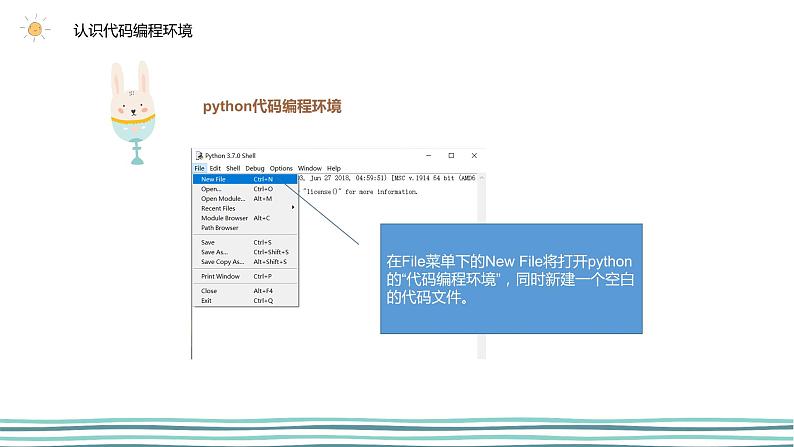Select the Open... menu entry
Image resolution: width=794 pixels, height=447 pixels.
point(245,189)
